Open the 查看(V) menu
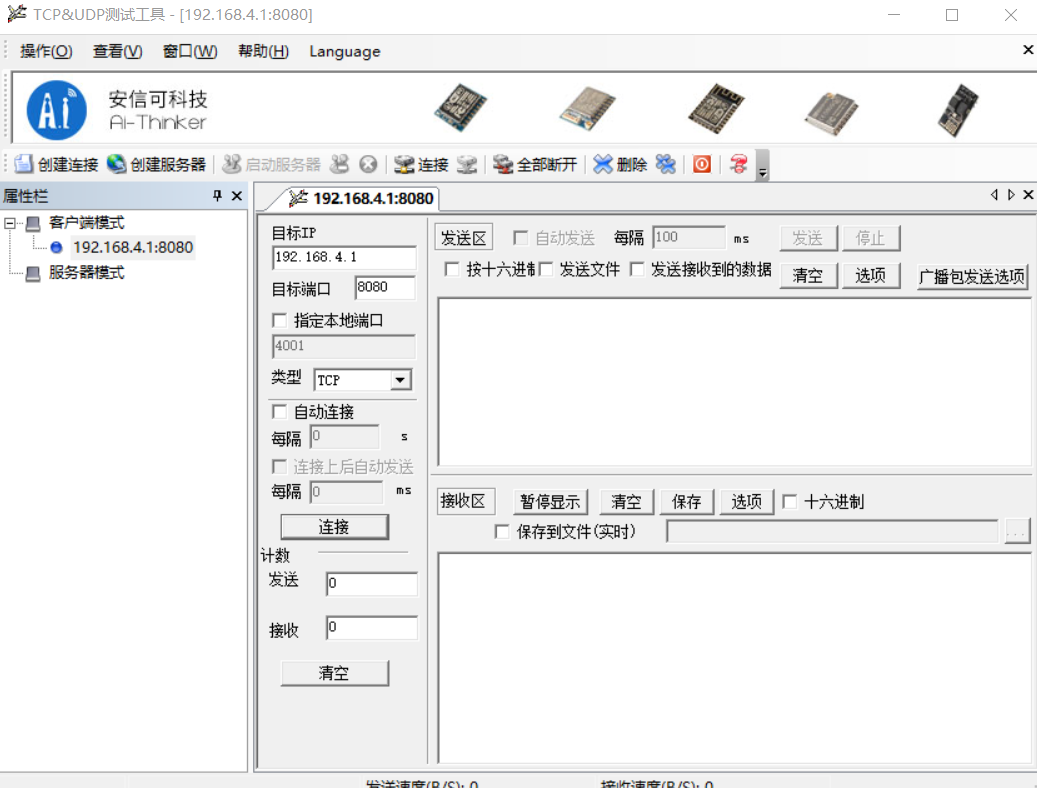 117,51
